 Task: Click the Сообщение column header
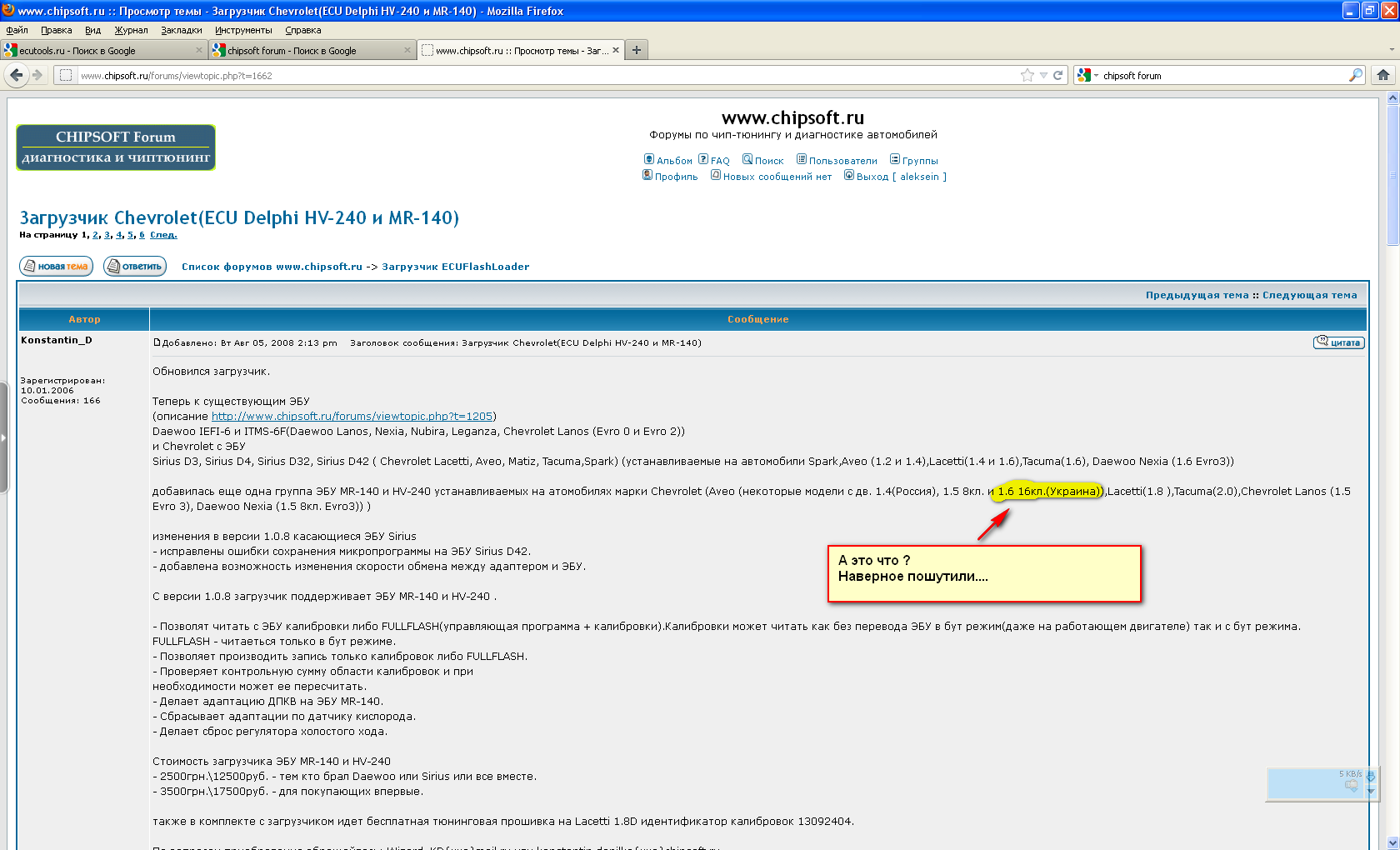click(x=758, y=319)
